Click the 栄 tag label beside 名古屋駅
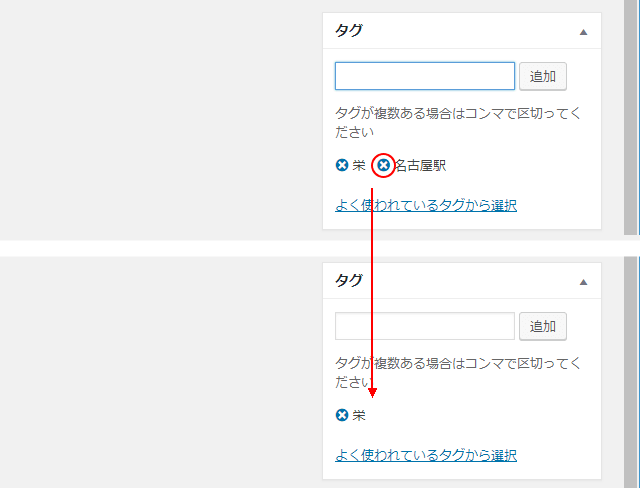The image size is (640, 488). pyautogui.click(x=359, y=165)
